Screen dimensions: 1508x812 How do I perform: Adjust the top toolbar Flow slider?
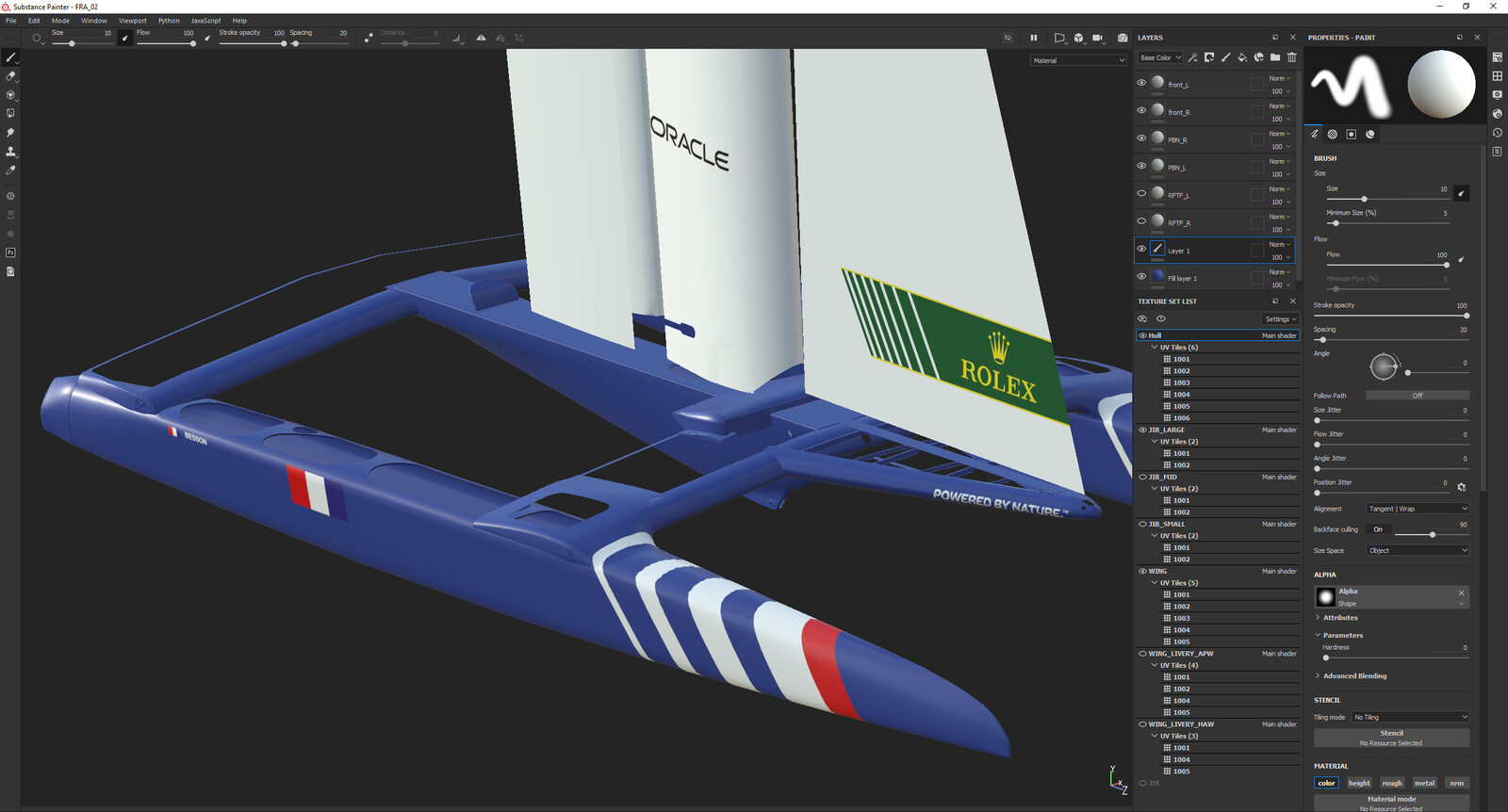166,43
